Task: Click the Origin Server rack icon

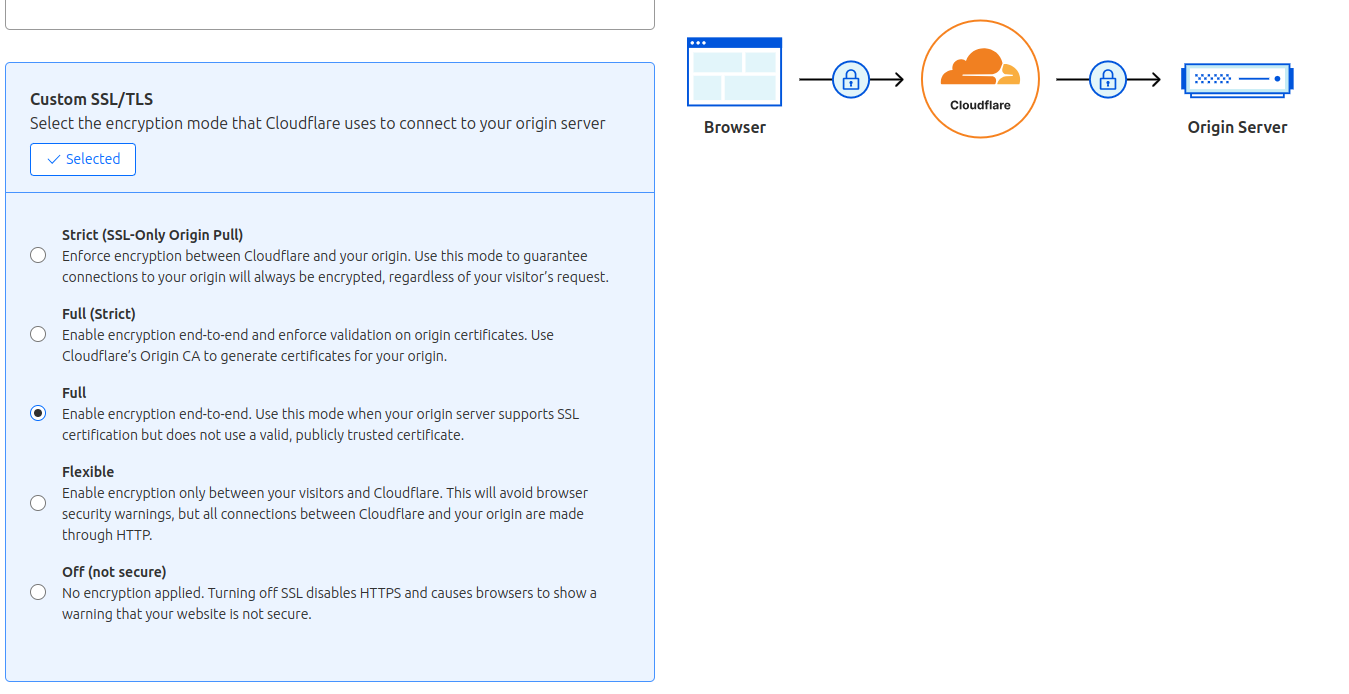Action: pos(1237,79)
